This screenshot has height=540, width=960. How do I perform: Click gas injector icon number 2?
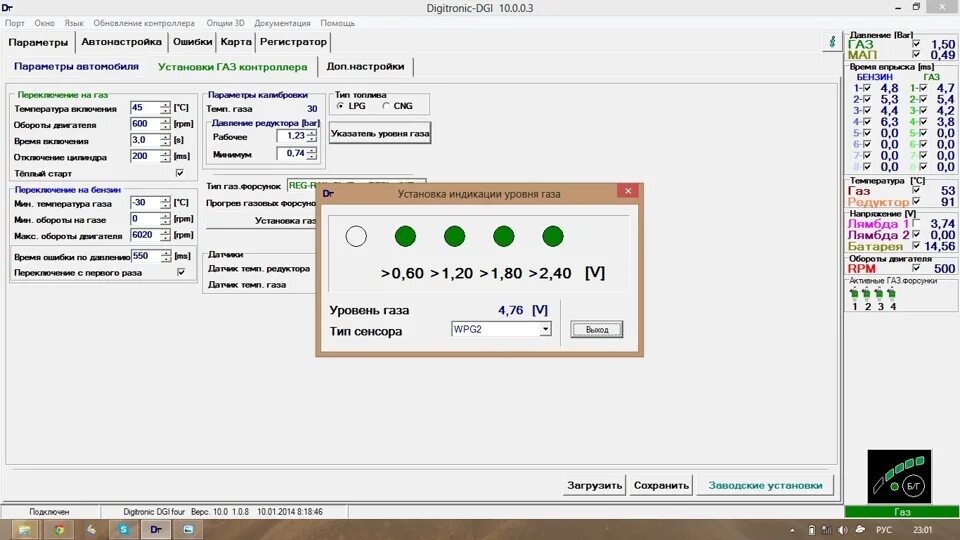[866, 293]
